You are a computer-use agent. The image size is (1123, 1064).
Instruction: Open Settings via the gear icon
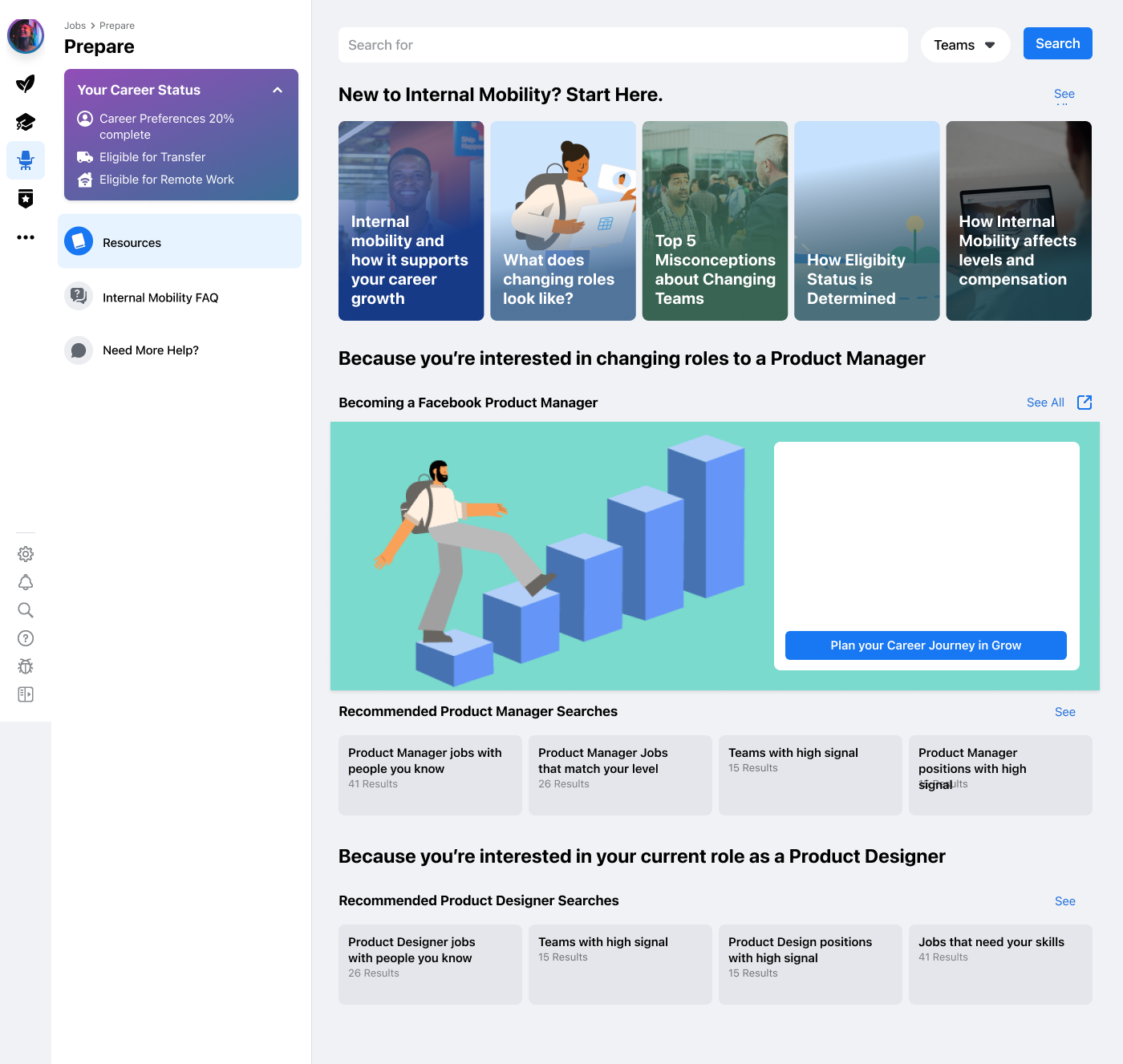pos(25,554)
